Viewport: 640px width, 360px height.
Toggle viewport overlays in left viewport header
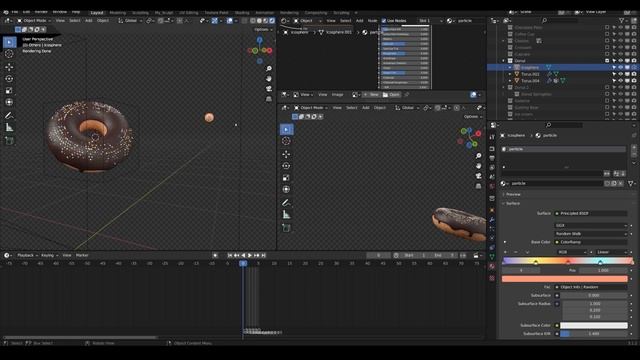click(230, 20)
